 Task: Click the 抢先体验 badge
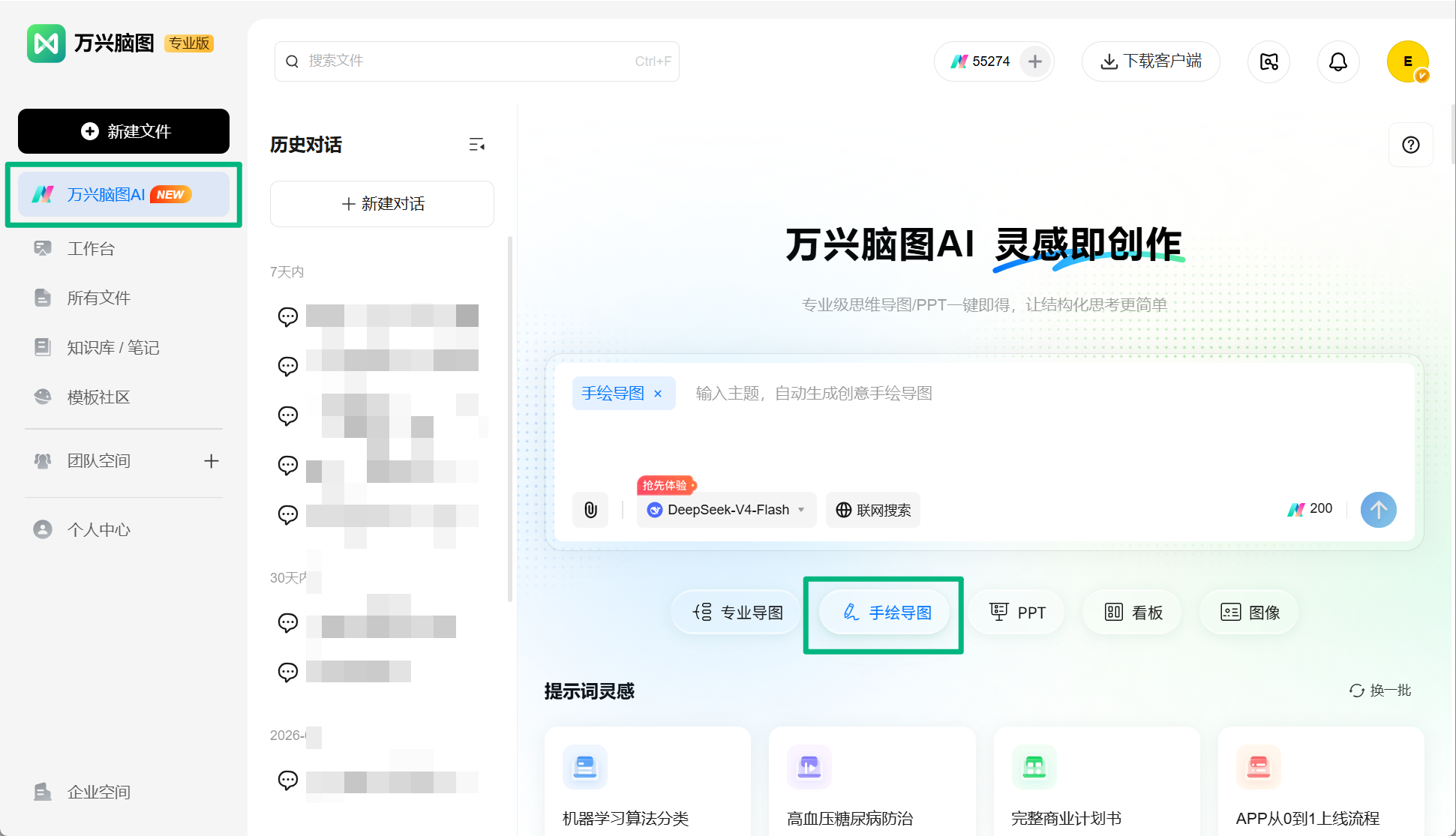pos(666,485)
